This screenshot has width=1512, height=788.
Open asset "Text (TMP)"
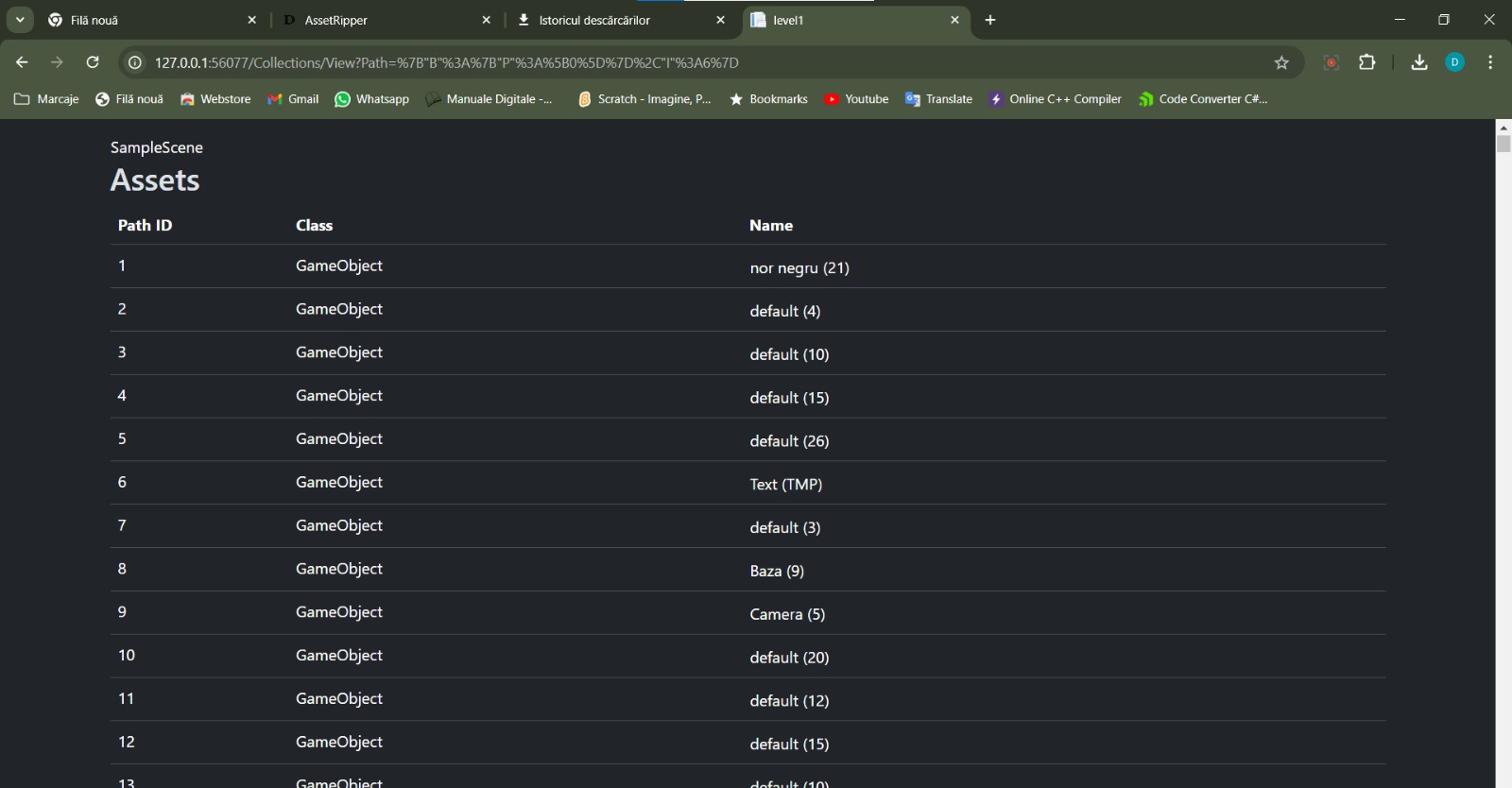click(786, 485)
